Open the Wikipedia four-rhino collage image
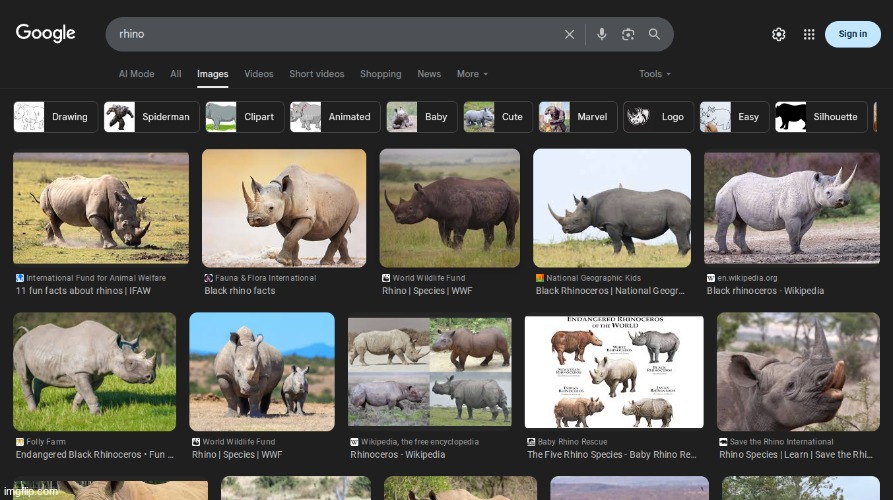Image resolution: width=893 pixels, height=500 pixels. coord(429,371)
